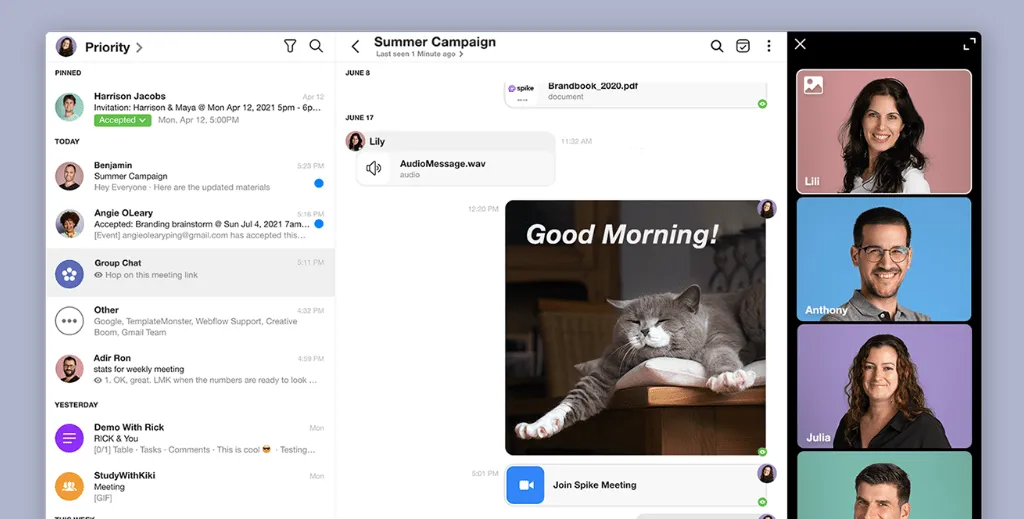Open the tasks checkmark icon in chat header
The image size is (1024, 519).
click(x=743, y=46)
